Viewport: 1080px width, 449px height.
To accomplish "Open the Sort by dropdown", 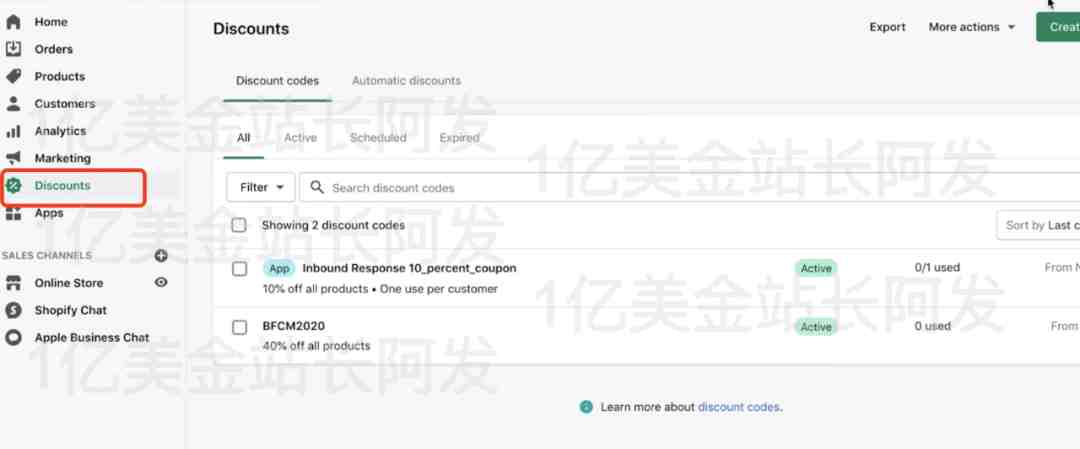I will tap(1038, 225).
